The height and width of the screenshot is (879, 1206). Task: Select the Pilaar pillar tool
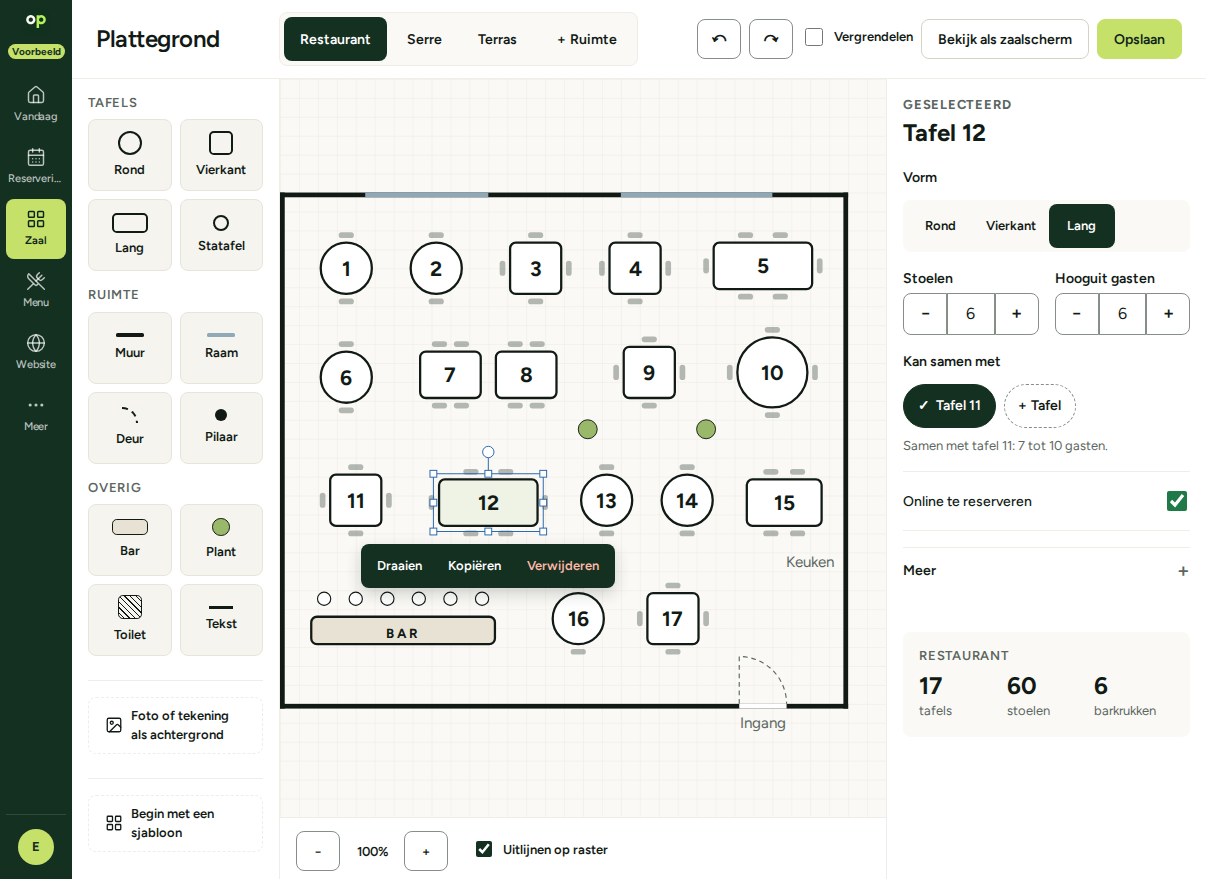(x=221, y=428)
